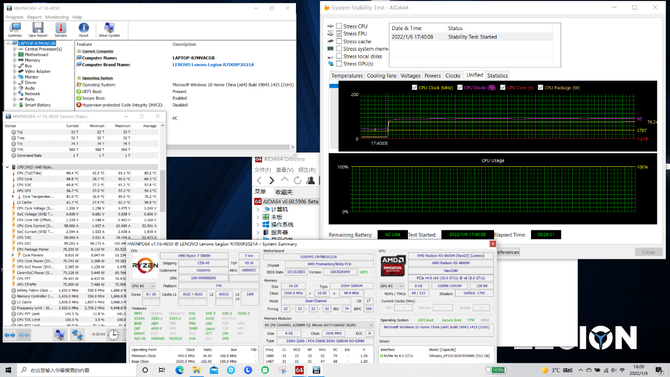Click the Lenovo Legion R7000P2021A brand link
The image size is (670, 377).
213,65
